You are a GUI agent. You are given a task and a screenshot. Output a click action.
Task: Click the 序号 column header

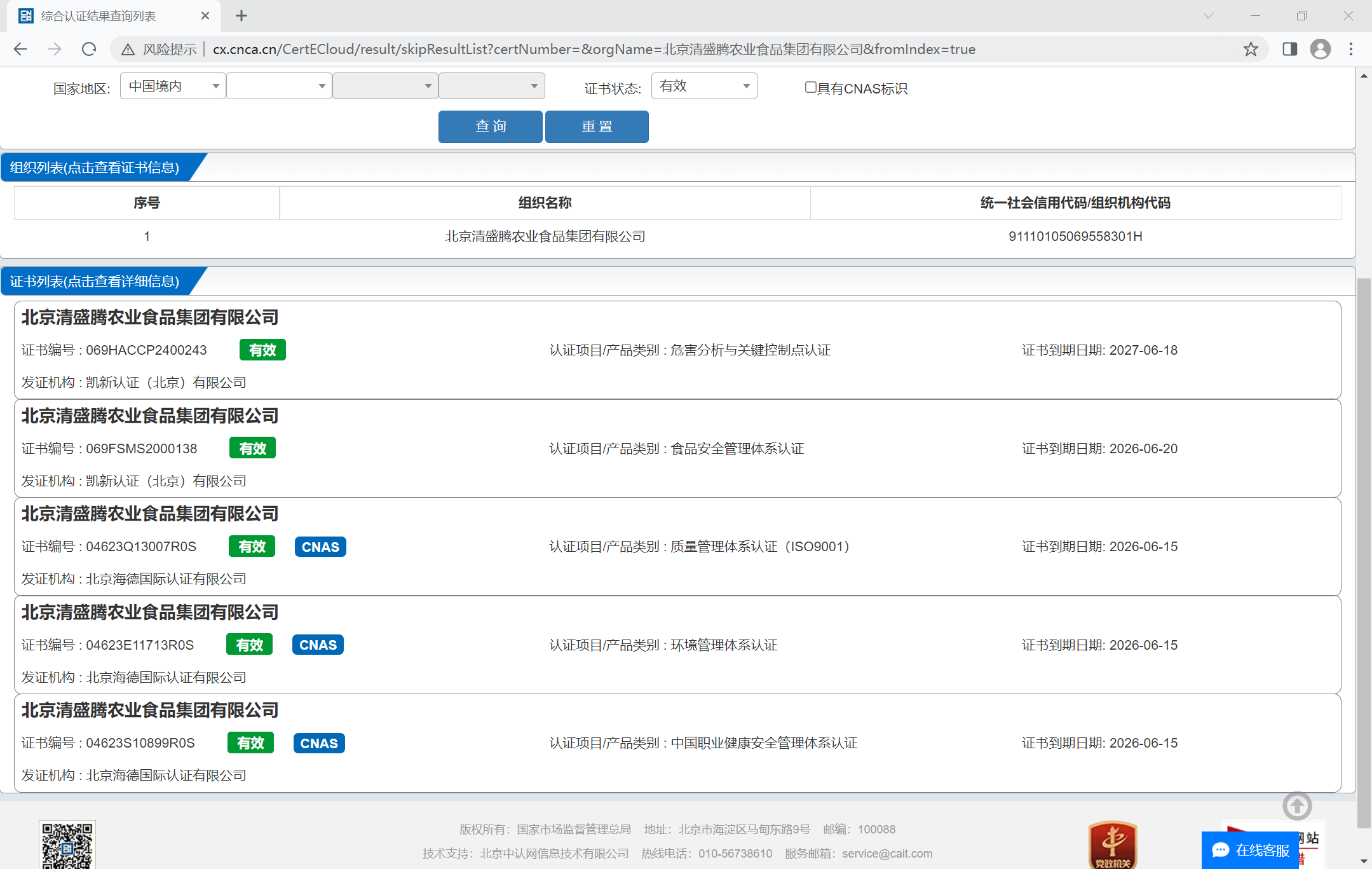click(147, 203)
